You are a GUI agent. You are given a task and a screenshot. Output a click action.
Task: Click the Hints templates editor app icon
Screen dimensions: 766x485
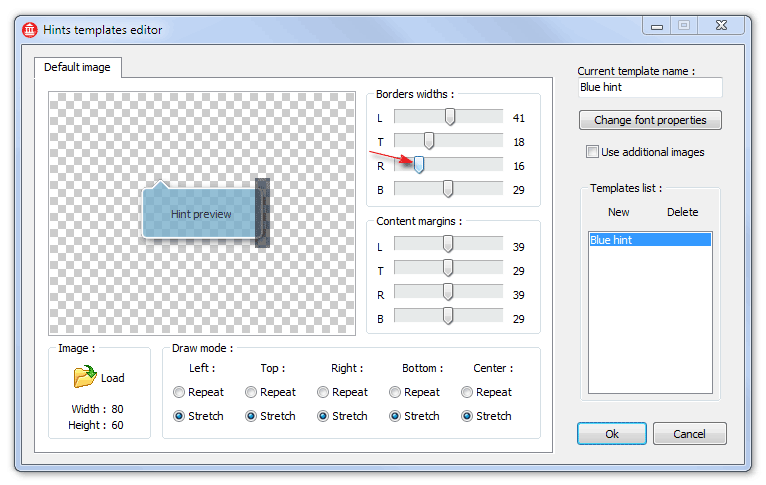pos(30,30)
